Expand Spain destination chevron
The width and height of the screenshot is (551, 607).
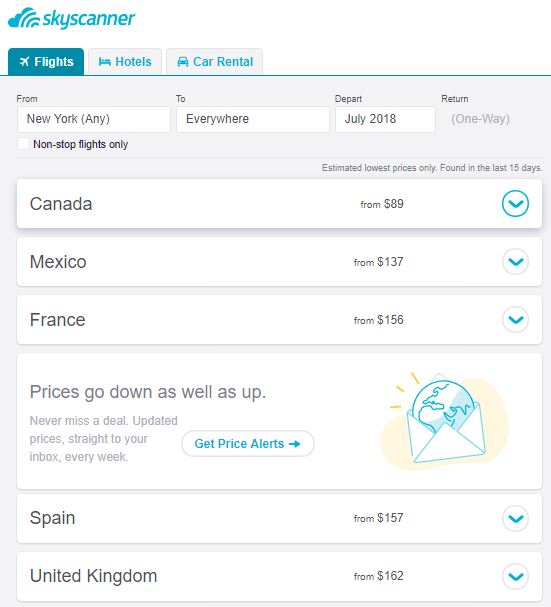coord(515,518)
